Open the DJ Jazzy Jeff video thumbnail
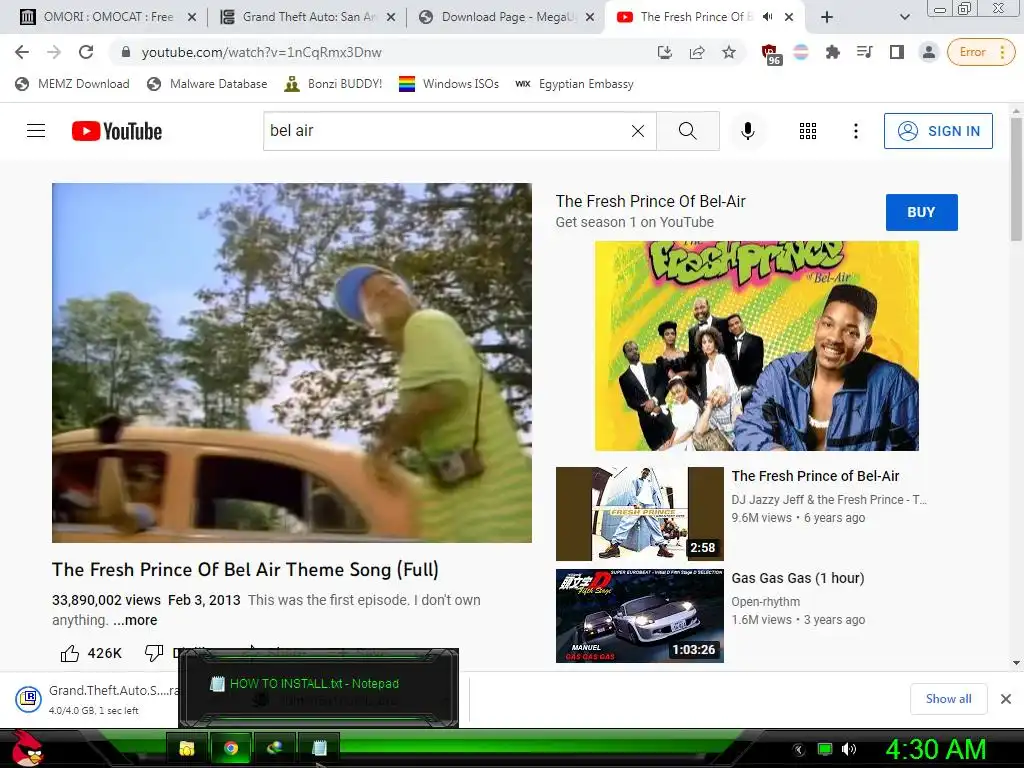The image size is (1024, 768). (x=639, y=514)
